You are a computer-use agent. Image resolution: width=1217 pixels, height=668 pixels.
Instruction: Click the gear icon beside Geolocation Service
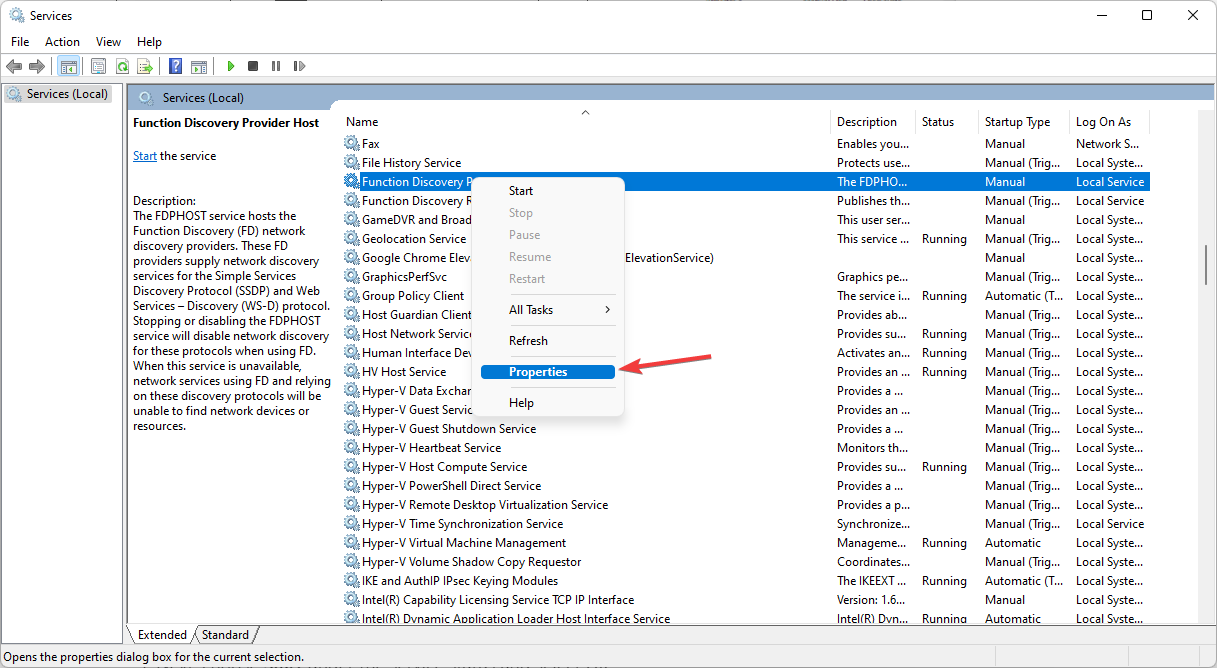pos(351,239)
